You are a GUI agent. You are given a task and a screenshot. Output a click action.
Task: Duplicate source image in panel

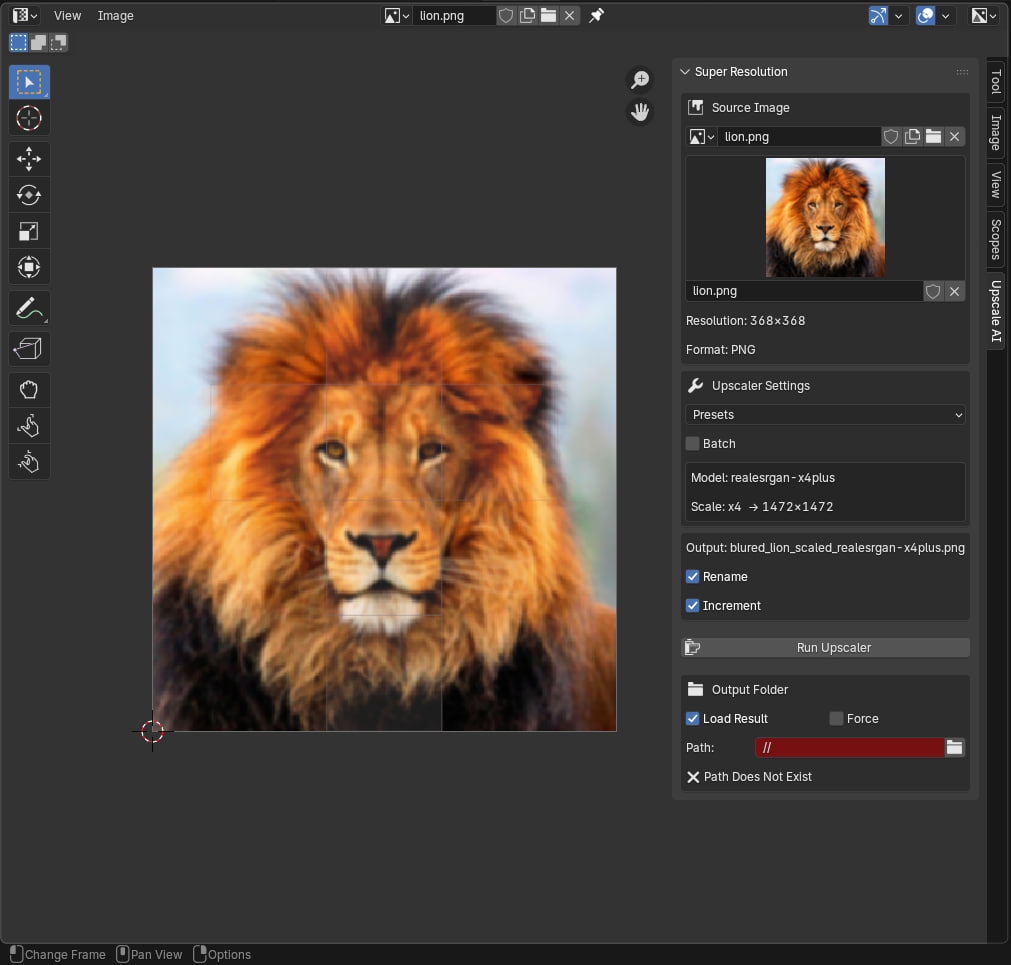[x=912, y=137]
